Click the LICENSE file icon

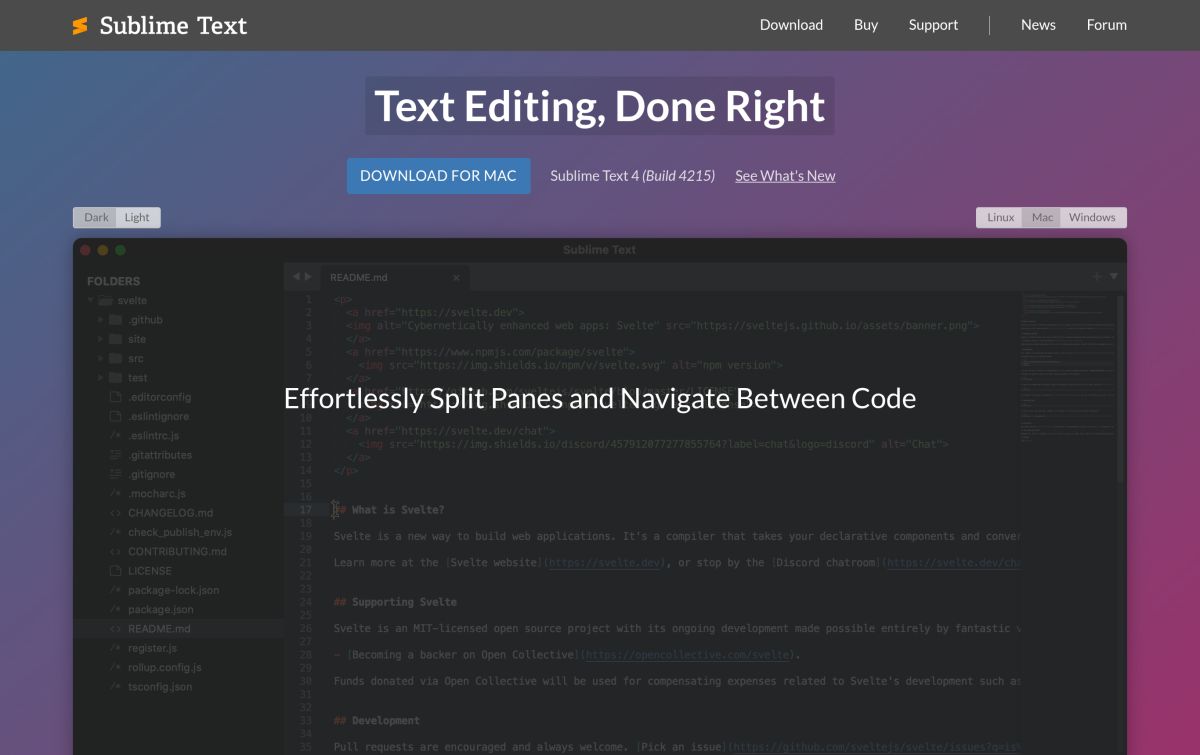point(116,571)
